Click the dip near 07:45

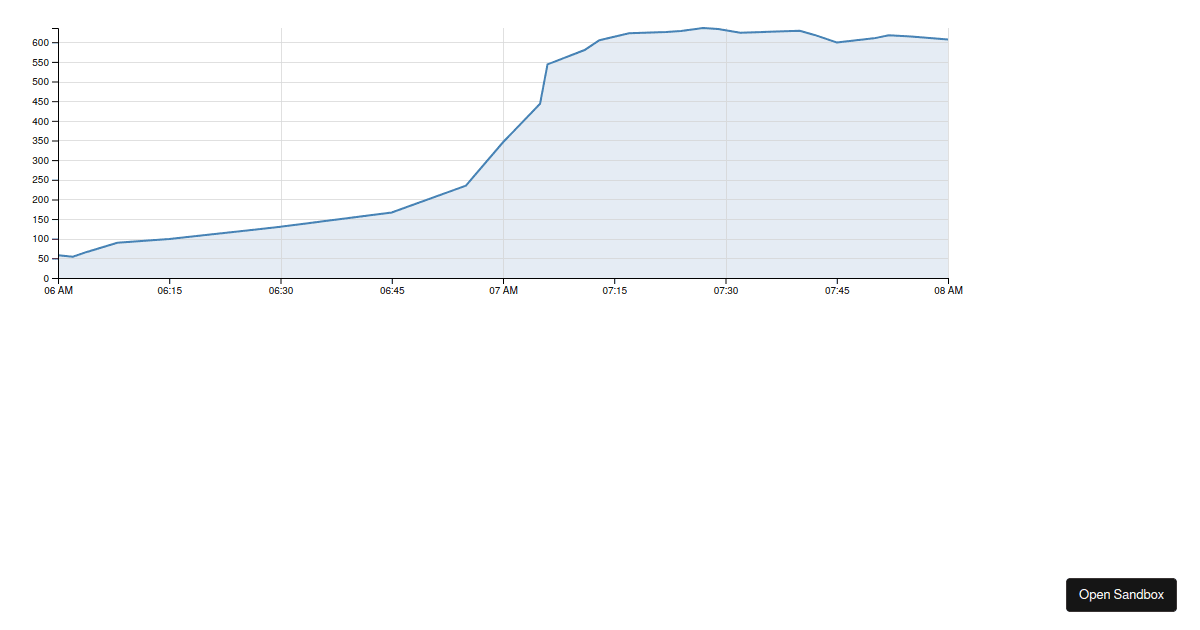(x=837, y=43)
